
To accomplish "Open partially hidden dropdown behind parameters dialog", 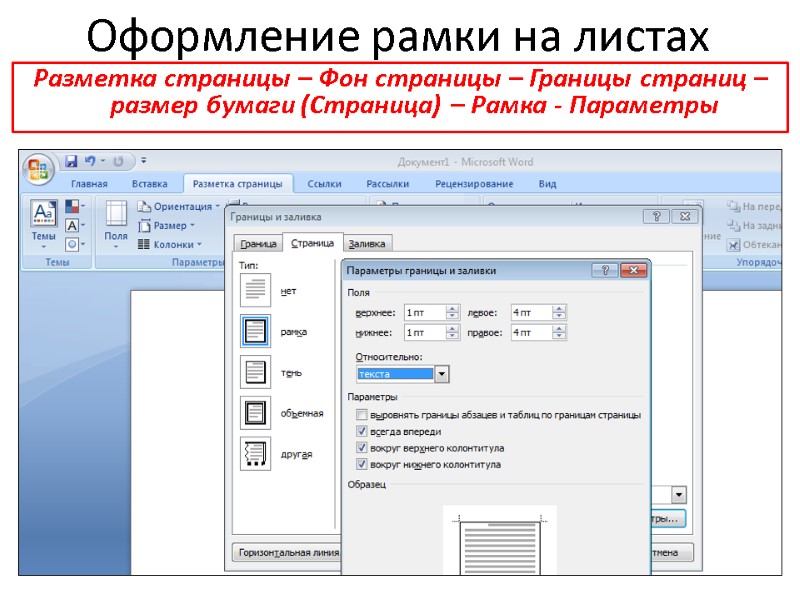I will click(679, 494).
